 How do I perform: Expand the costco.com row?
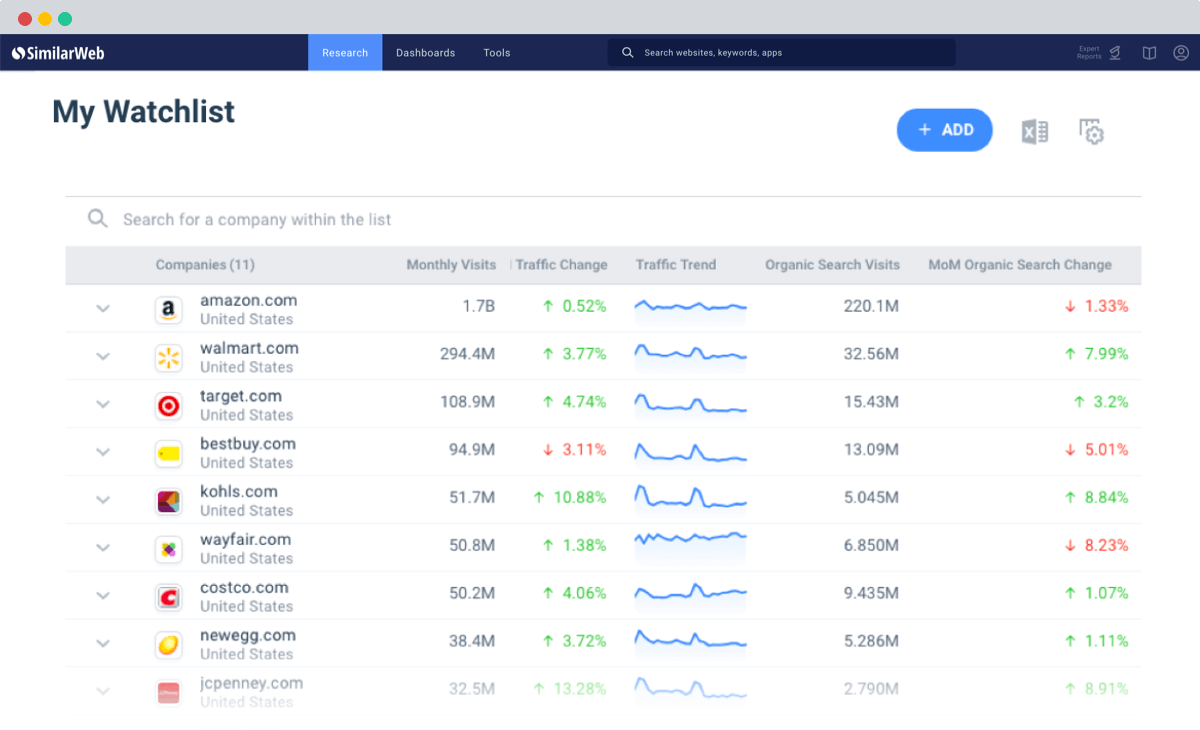click(x=103, y=596)
